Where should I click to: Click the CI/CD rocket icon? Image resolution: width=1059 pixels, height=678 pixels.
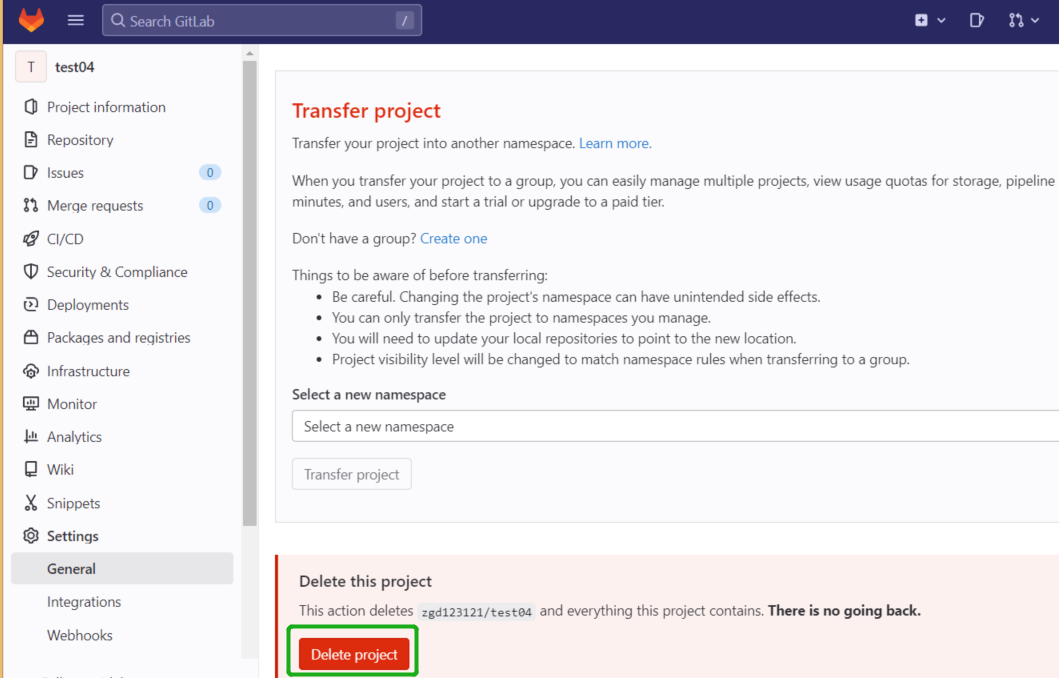(x=30, y=238)
